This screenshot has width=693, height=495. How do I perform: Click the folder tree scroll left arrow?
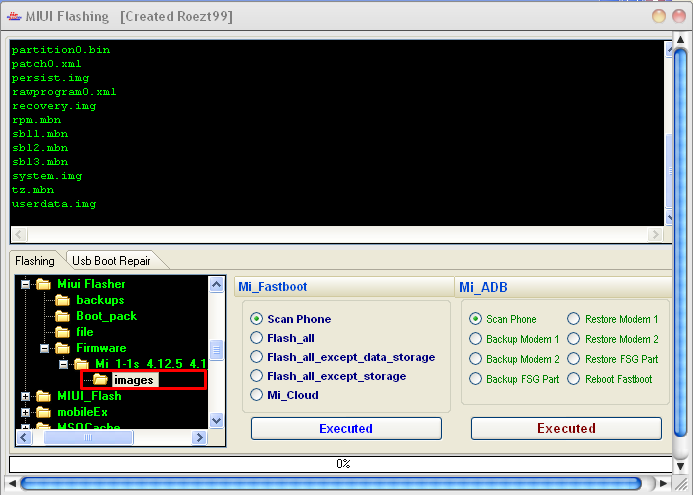(24, 438)
